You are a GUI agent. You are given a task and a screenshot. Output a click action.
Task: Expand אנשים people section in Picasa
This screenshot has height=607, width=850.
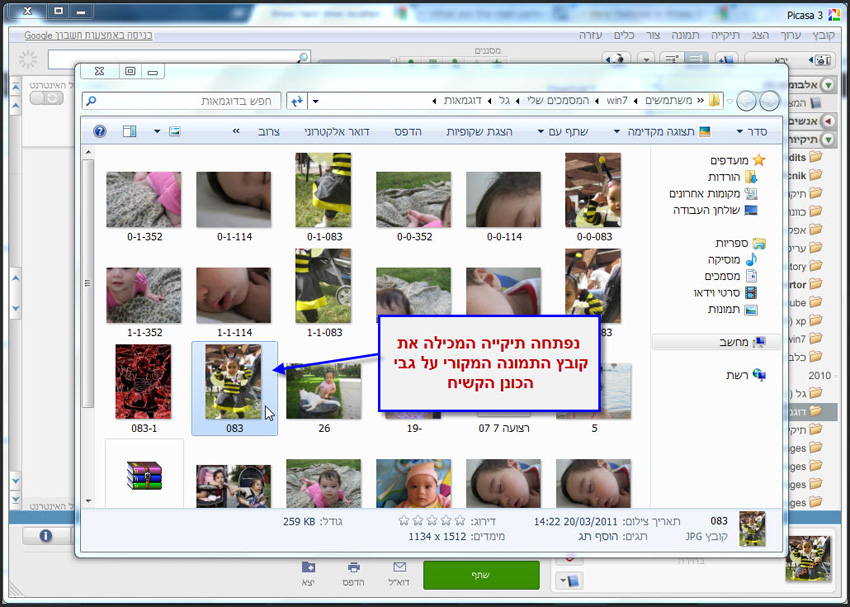(x=828, y=121)
